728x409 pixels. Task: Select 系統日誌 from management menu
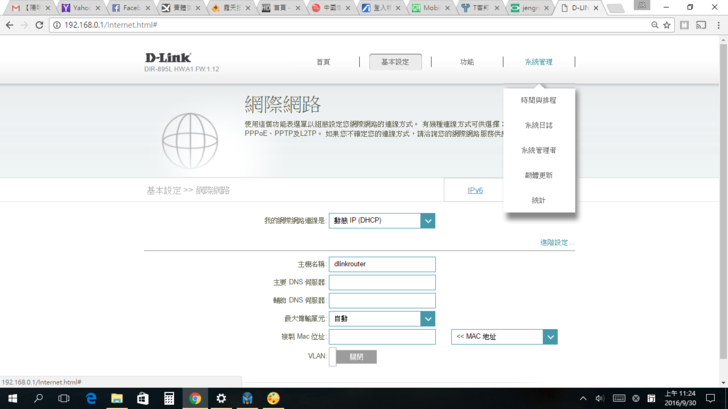[538, 126]
